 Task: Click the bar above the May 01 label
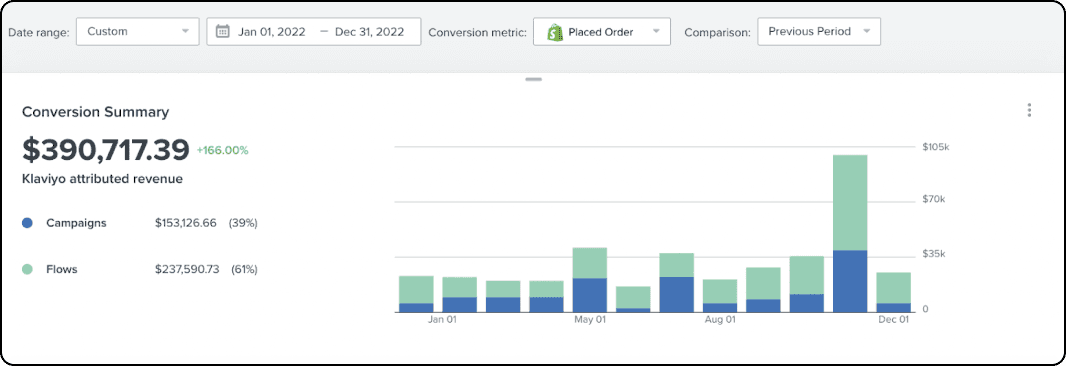point(589,280)
